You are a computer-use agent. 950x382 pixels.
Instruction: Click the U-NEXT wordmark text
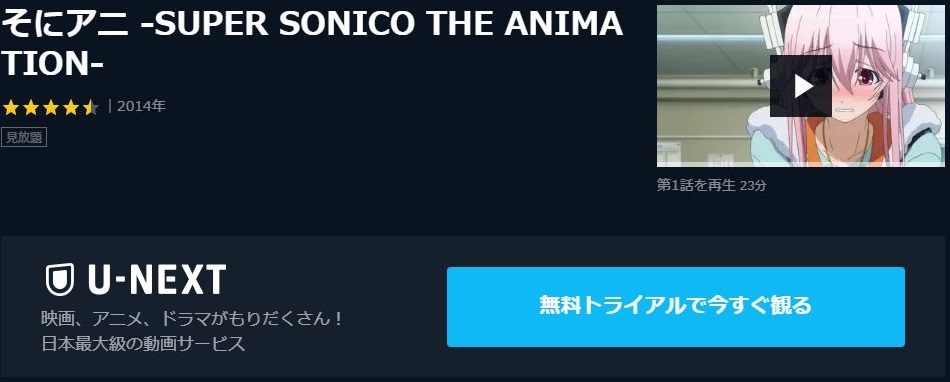click(157, 280)
